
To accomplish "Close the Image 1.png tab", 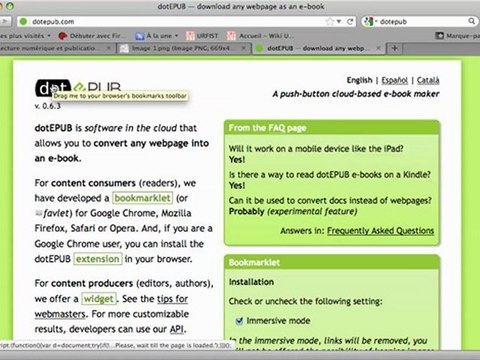I will point(244,48).
